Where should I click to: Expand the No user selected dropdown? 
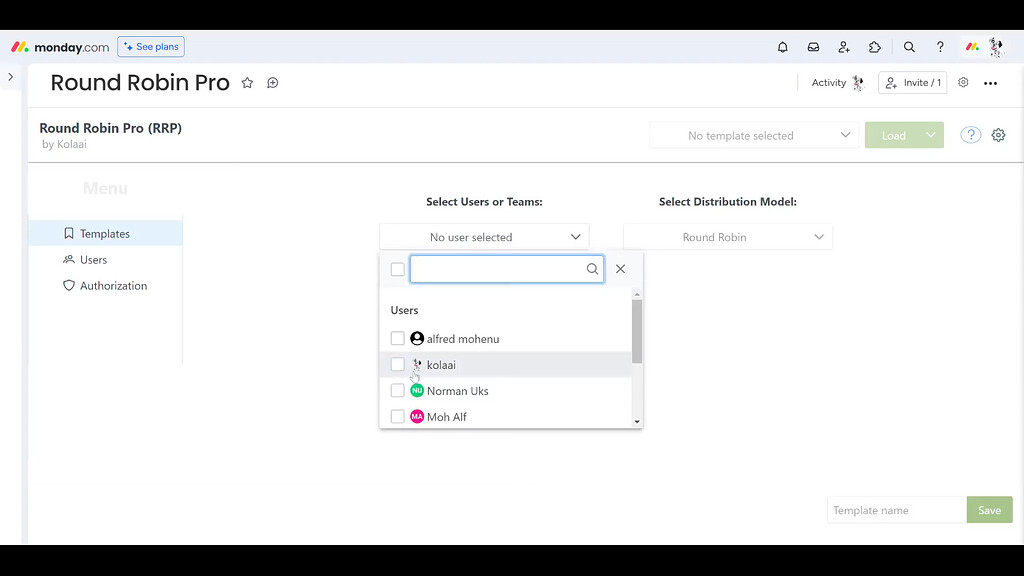(x=484, y=236)
